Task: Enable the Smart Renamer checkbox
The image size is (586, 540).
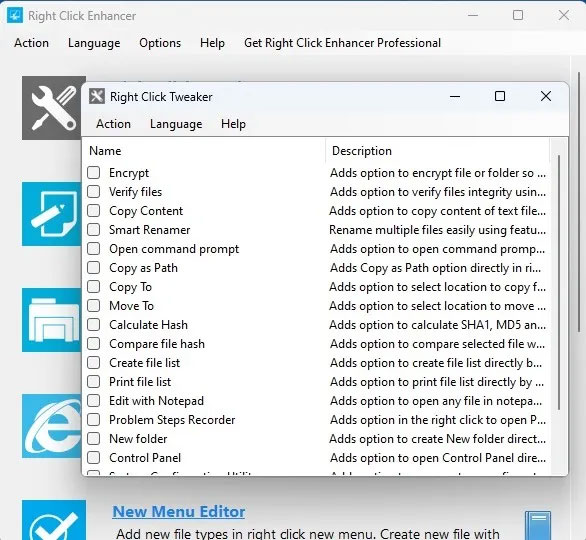Action: coord(93,229)
